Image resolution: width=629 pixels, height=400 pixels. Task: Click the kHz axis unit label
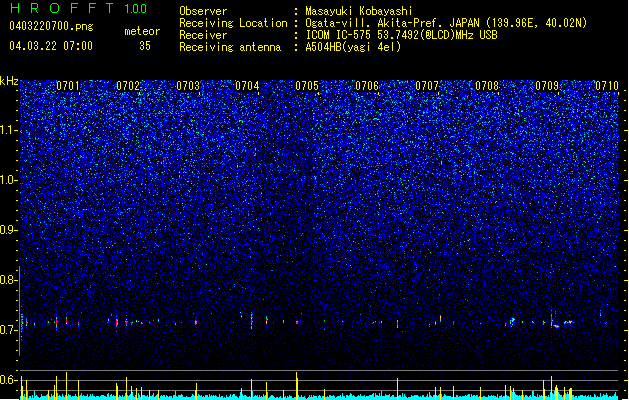(x=9, y=81)
